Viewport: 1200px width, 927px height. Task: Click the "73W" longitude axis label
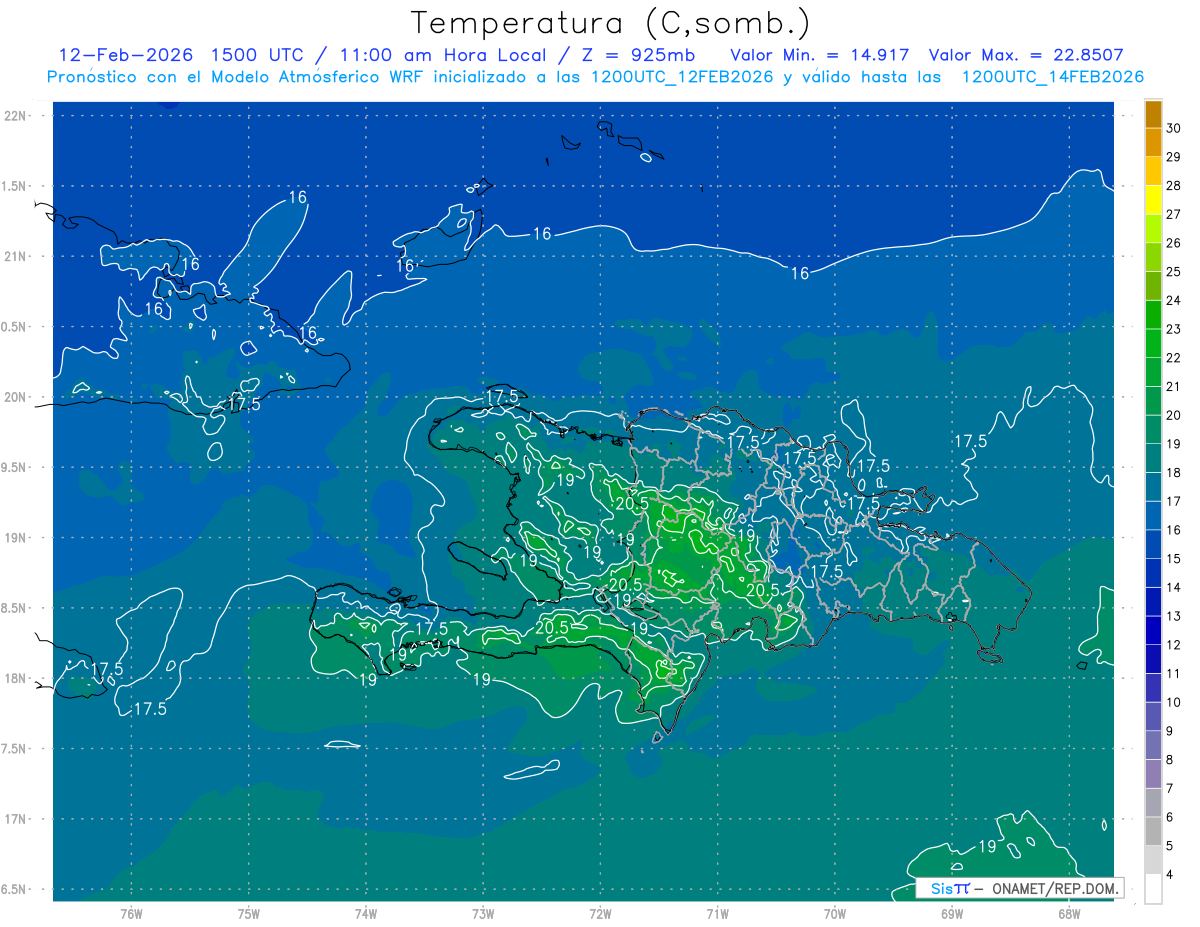483,914
